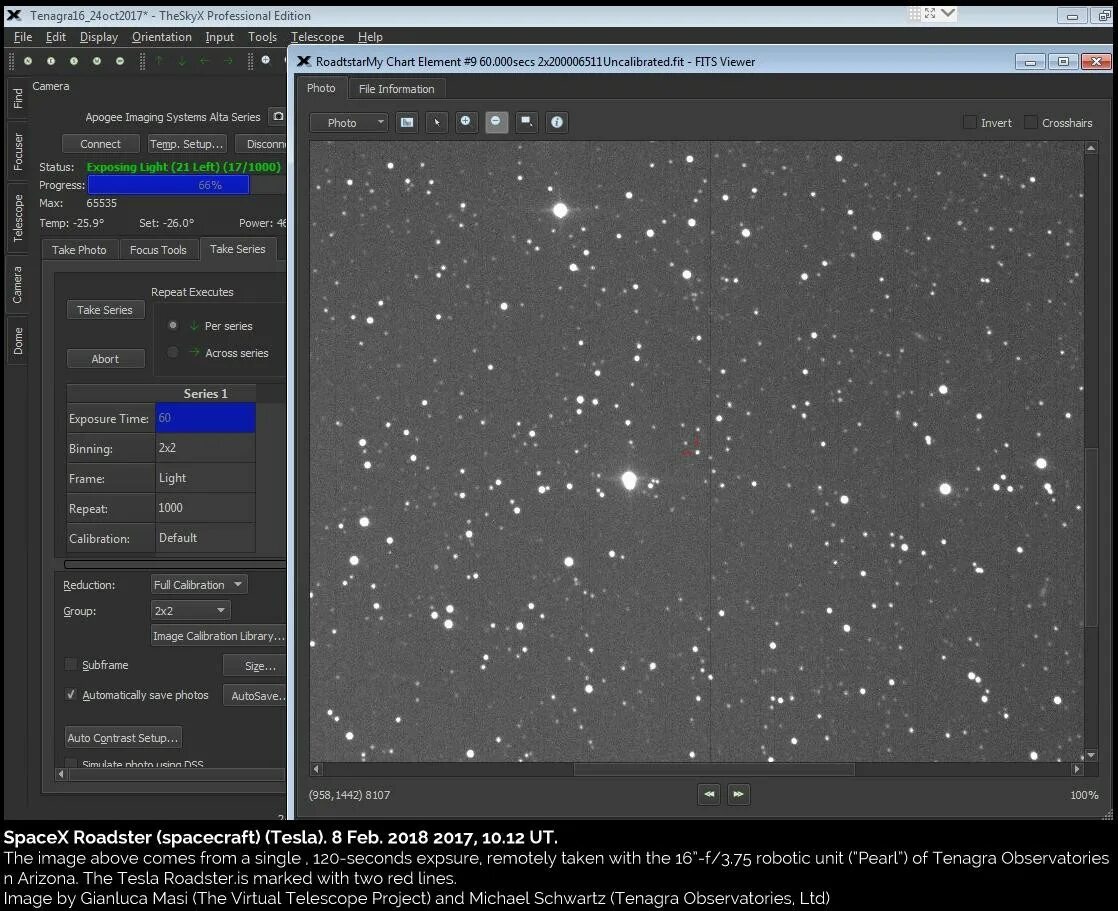Enable the Invert checkbox
The width and height of the screenshot is (1118, 911).
pos(970,123)
